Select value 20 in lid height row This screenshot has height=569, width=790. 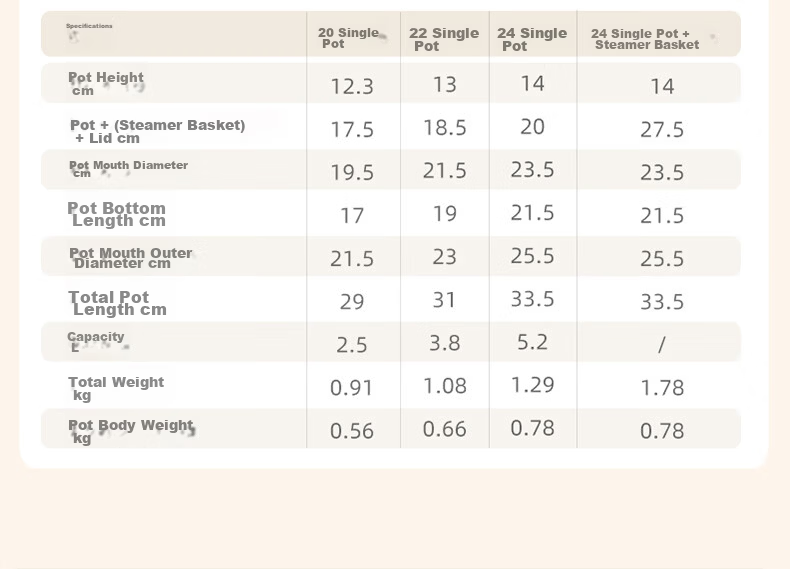tap(533, 127)
